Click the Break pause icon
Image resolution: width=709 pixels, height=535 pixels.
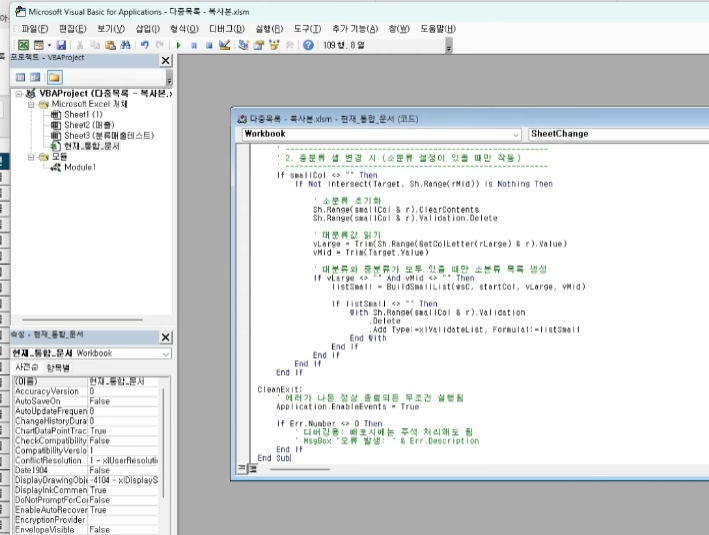tap(194, 45)
